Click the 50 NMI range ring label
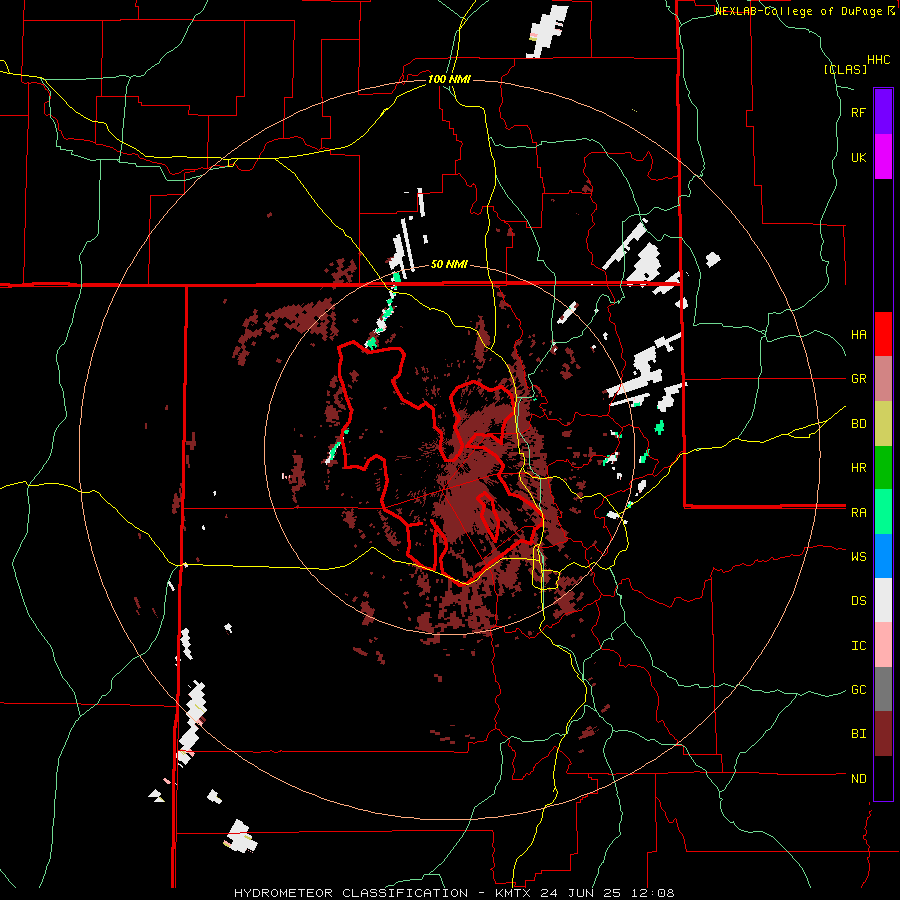 (x=449, y=264)
